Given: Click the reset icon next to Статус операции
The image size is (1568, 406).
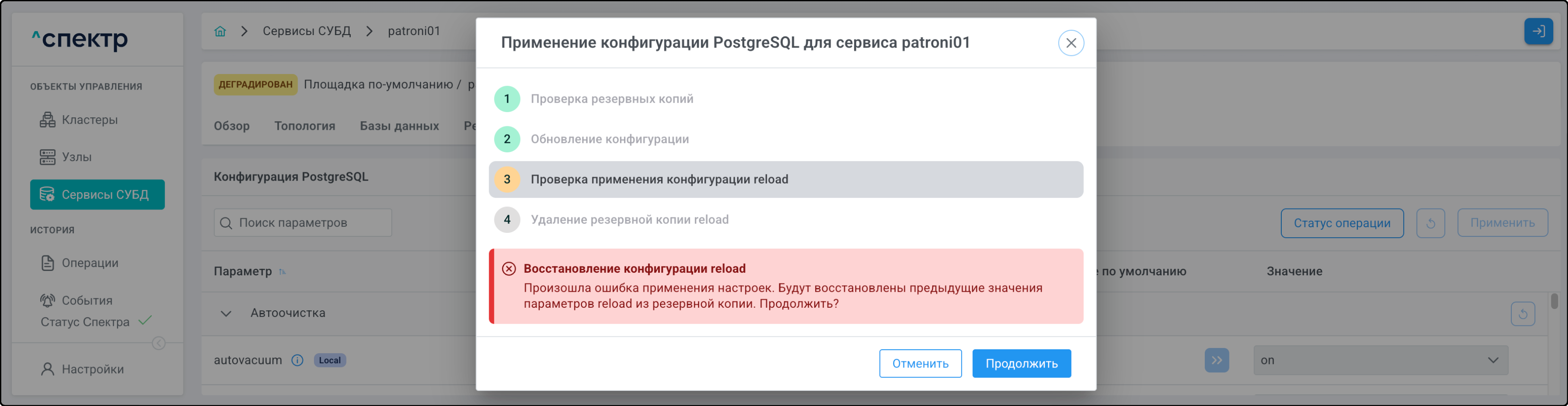Looking at the screenshot, I should point(1430,223).
